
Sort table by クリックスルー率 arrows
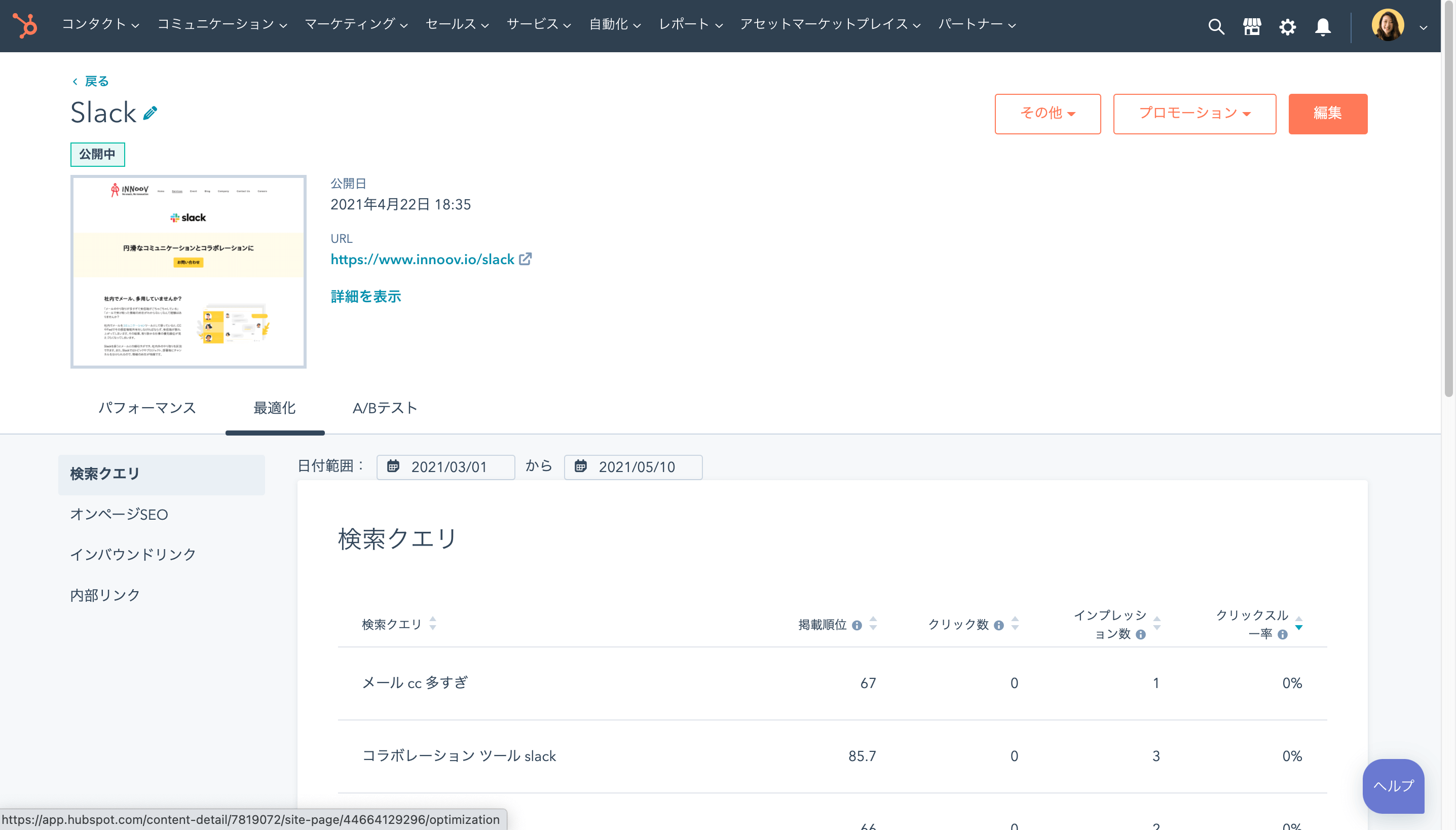(1299, 623)
